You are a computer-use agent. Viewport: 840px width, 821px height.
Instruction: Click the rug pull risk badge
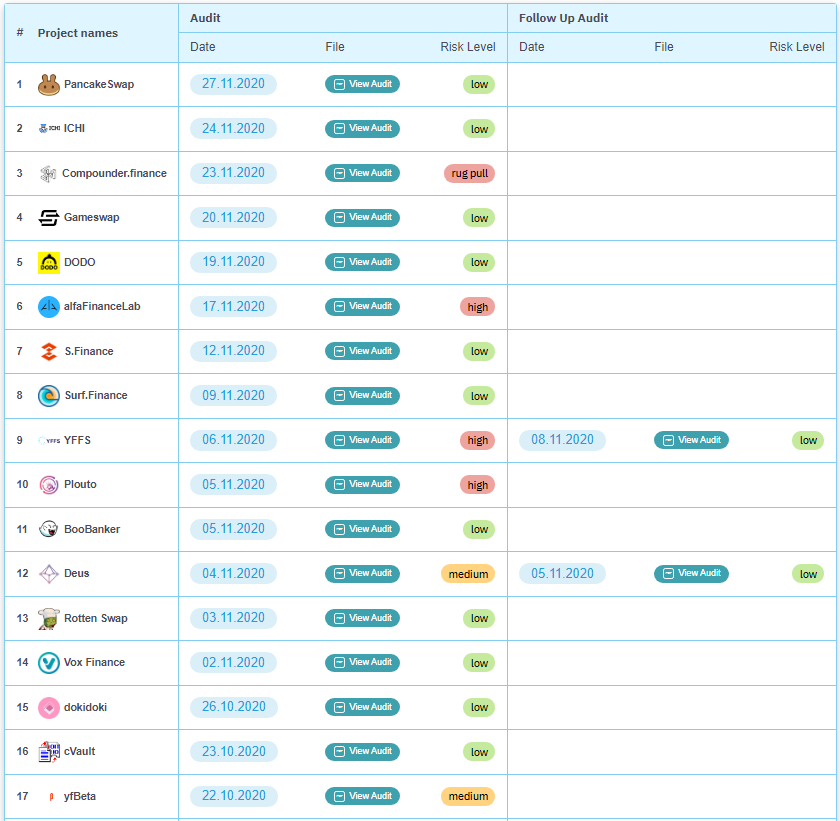coord(469,174)
